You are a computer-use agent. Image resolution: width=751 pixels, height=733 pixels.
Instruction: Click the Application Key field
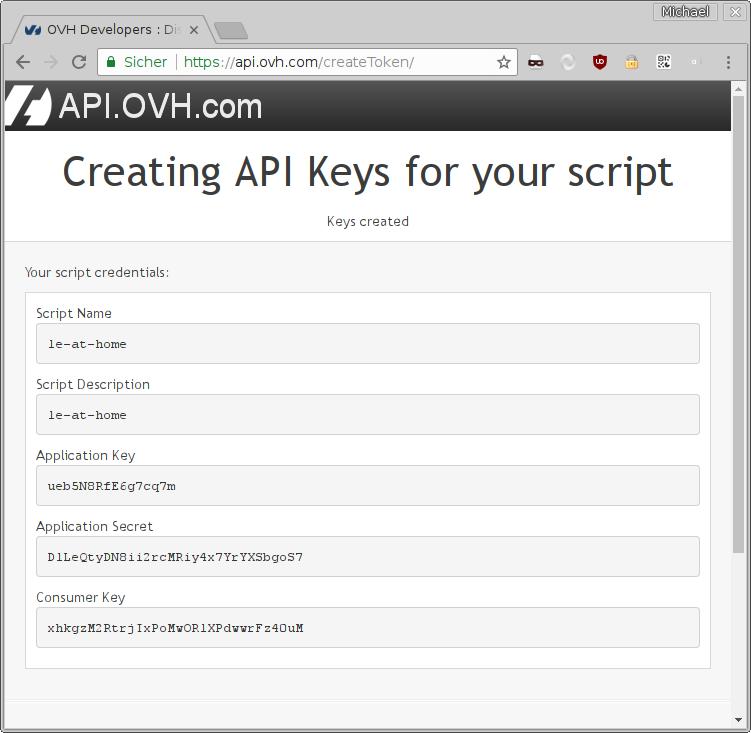coord(367,485)
